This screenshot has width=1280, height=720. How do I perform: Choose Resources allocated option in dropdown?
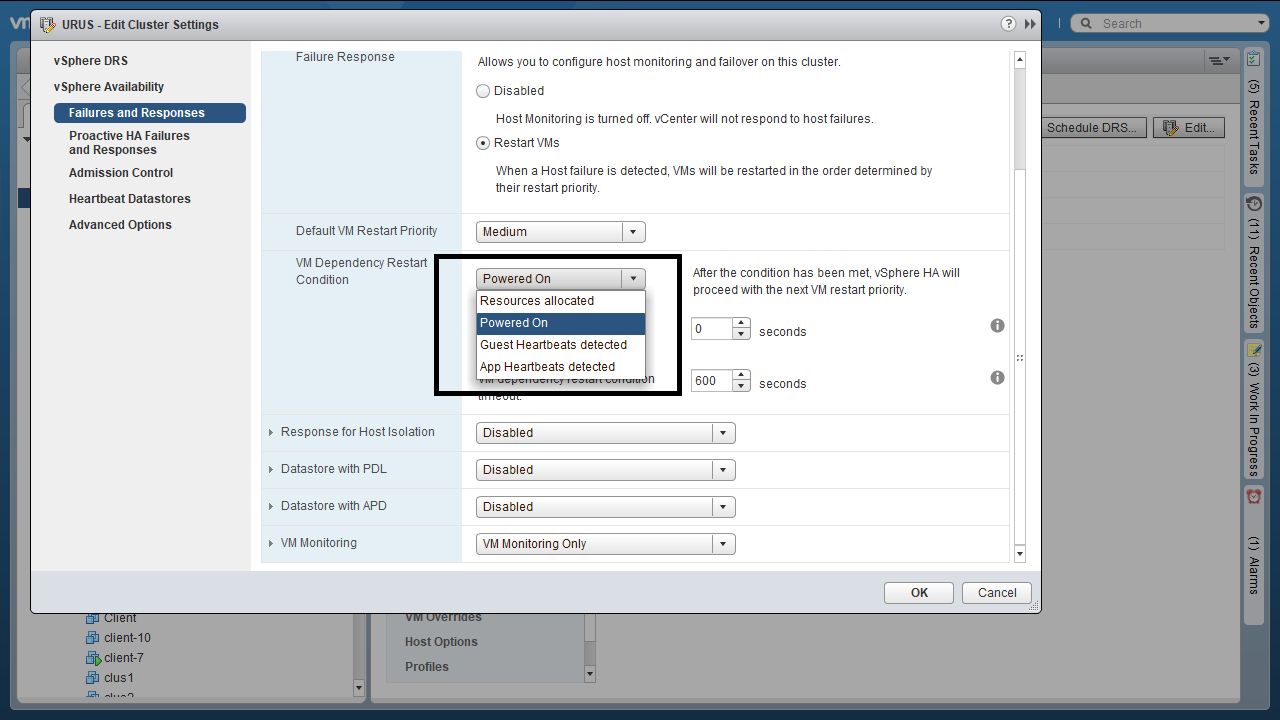537,301
